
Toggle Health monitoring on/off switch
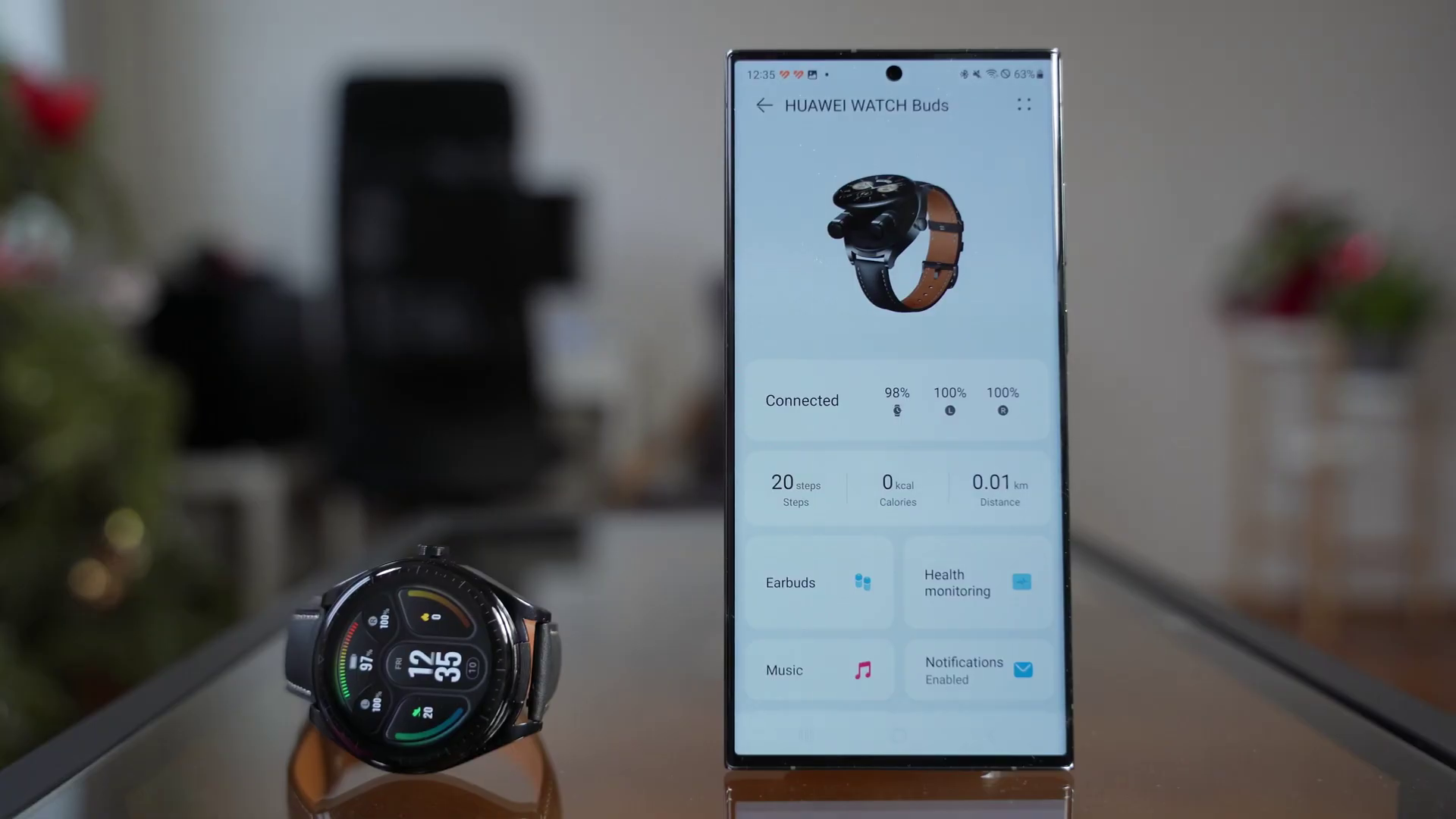tap(1022, 582)
